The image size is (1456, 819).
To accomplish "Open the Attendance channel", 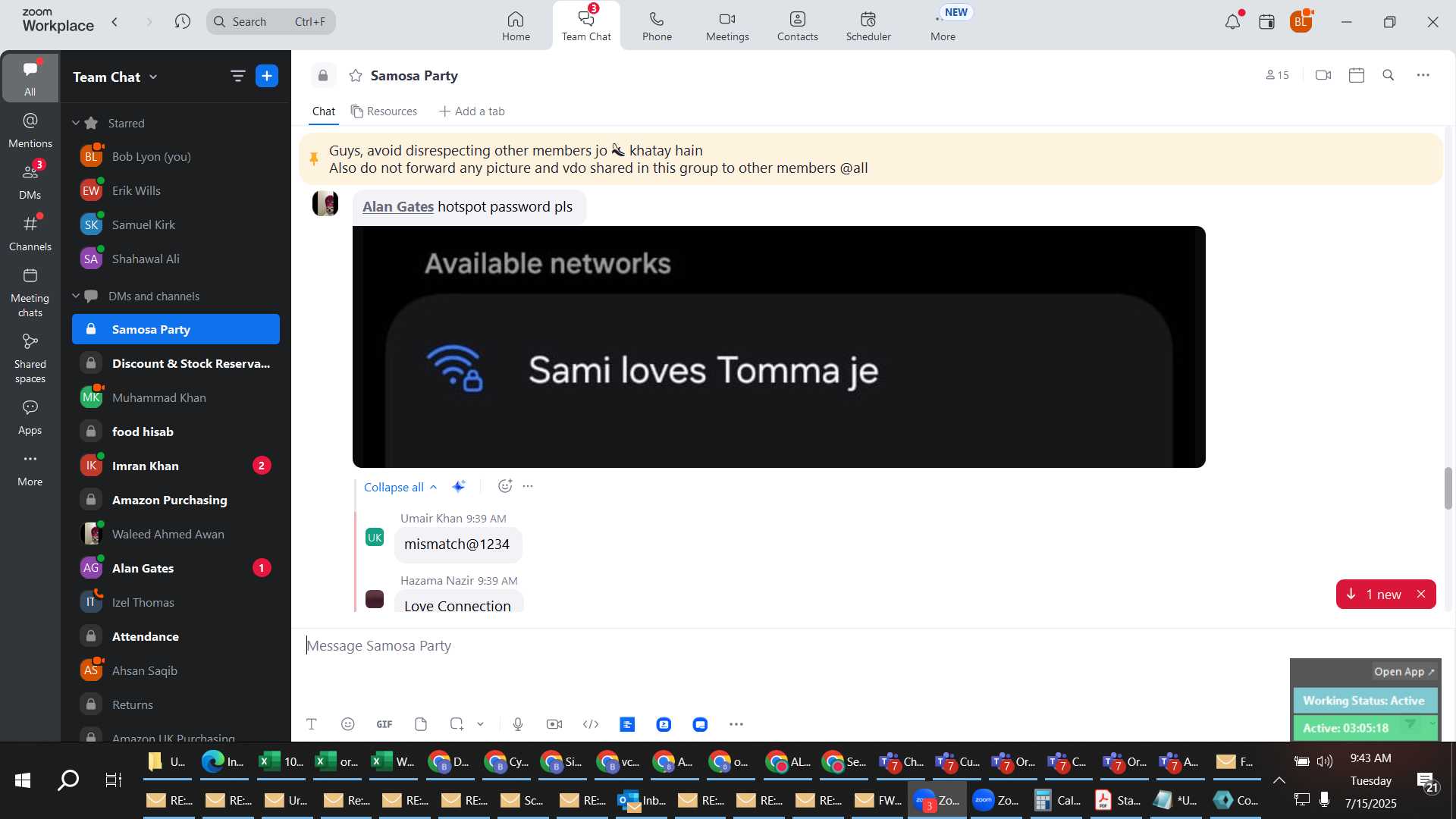I will 176,636.
